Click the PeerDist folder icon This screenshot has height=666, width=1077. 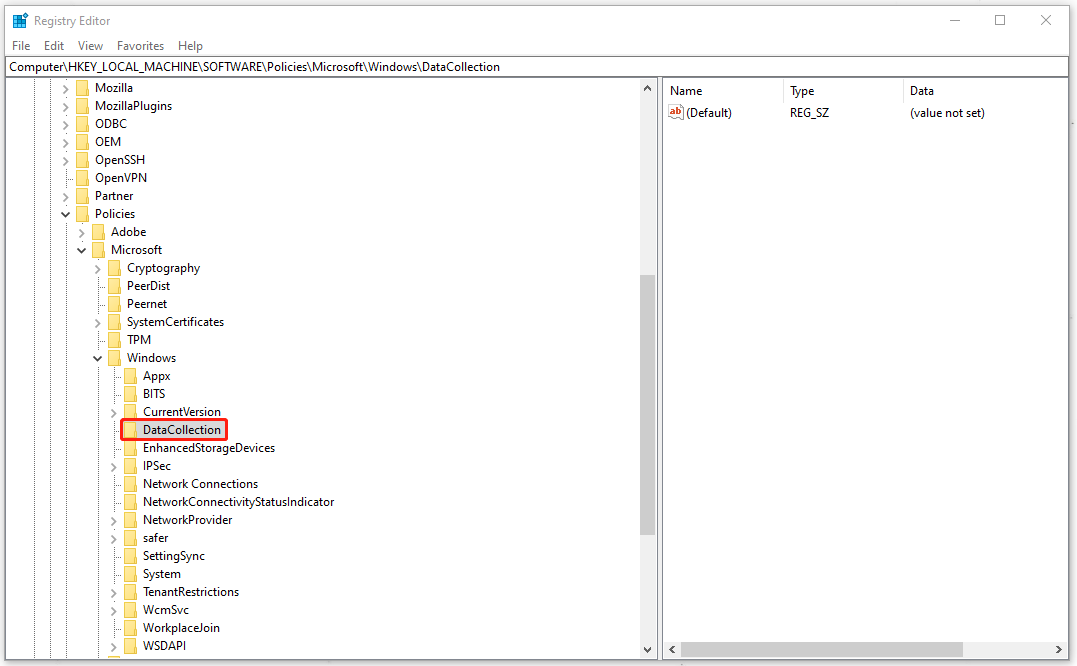coord(115,286)
